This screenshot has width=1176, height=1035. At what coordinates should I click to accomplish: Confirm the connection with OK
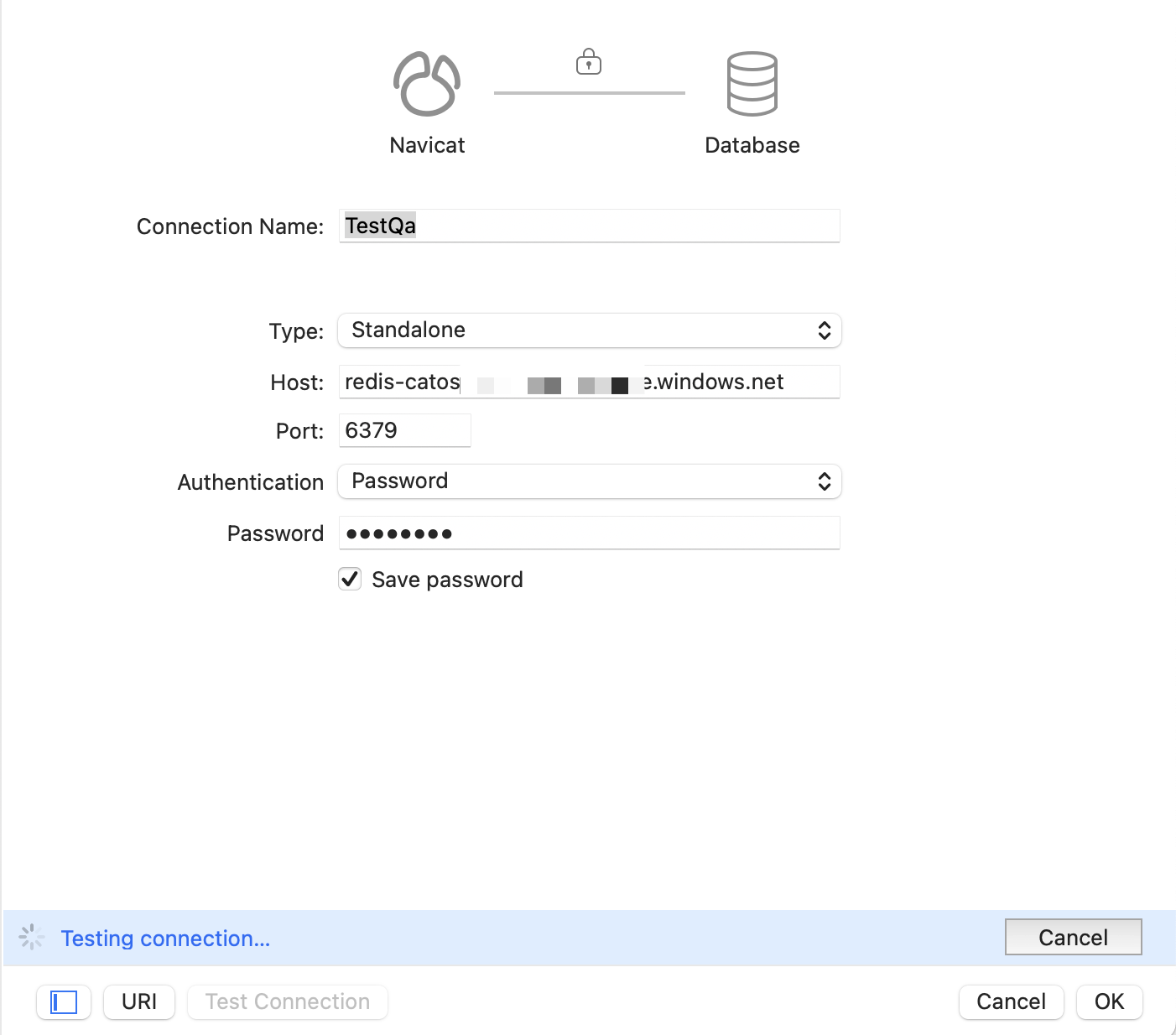pos(1109,1001)
